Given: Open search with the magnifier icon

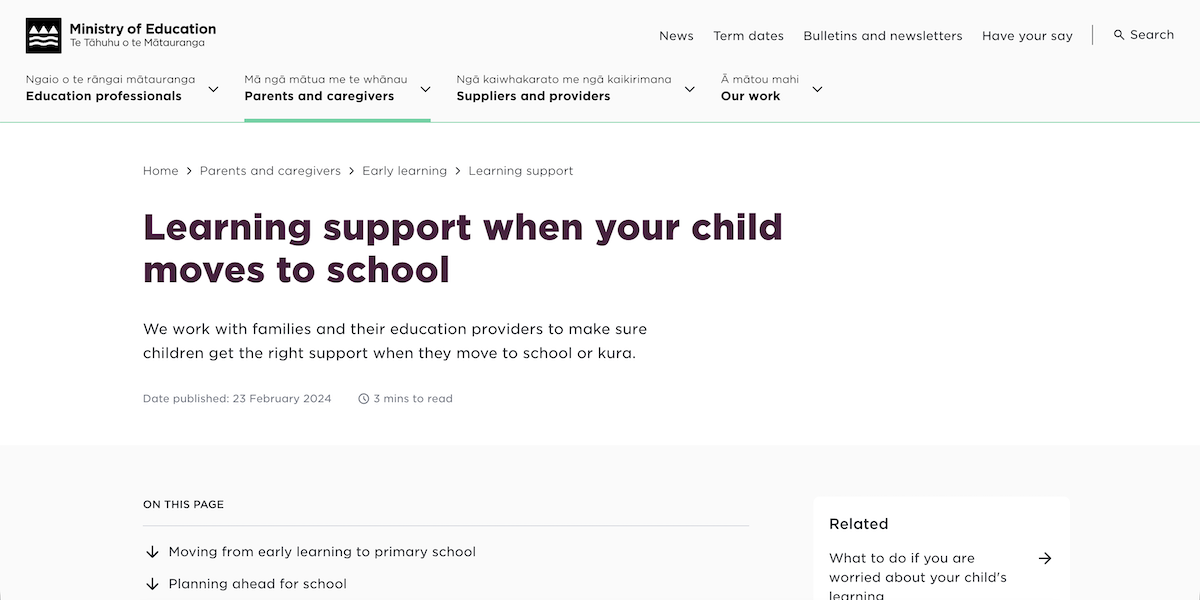Looking at the screenshot, I should 1120,34.
